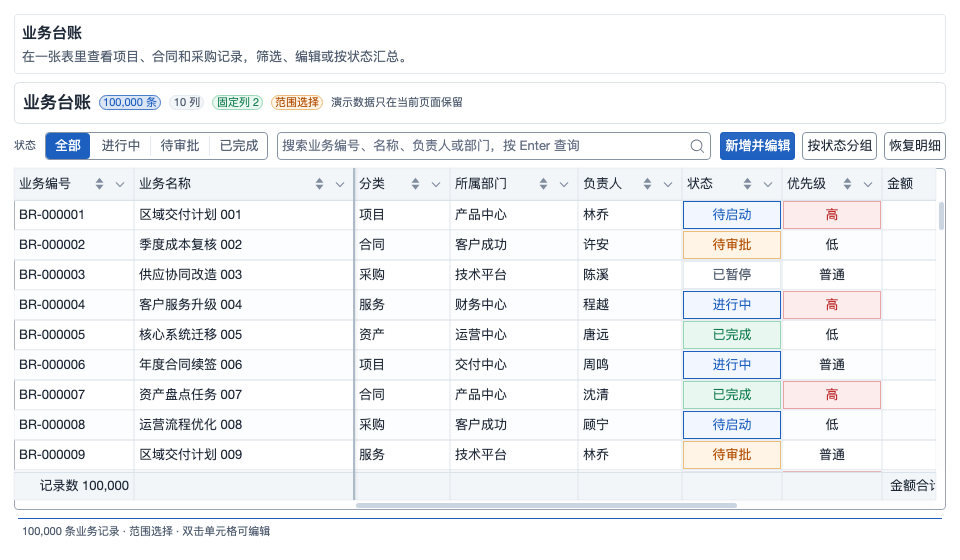Select 已暂停 status cell in BR-000003 row
Image resolution: width=960 pixels, height=560 pixels.
[x=732, y=275]
